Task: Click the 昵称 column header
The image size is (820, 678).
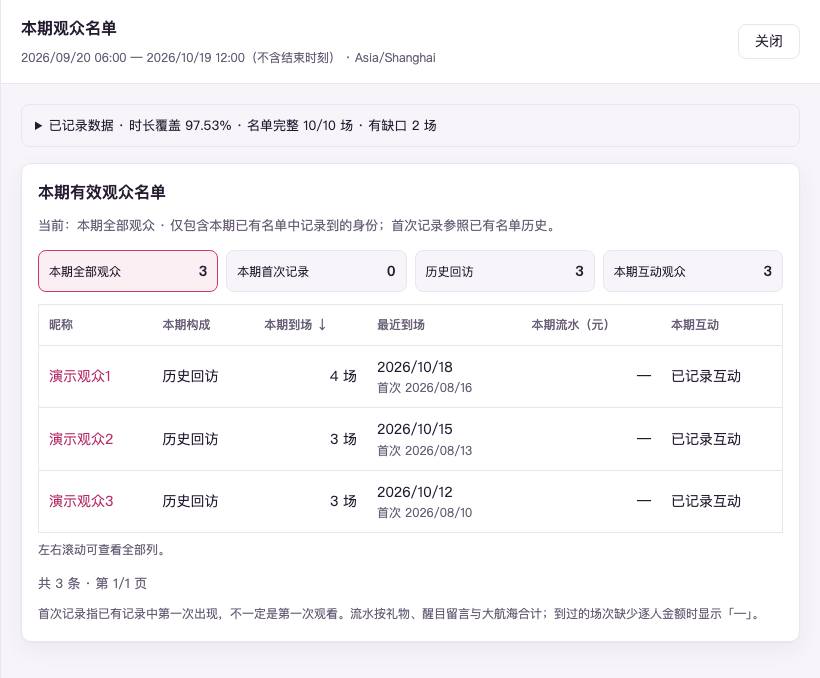Action: point(61,325)
